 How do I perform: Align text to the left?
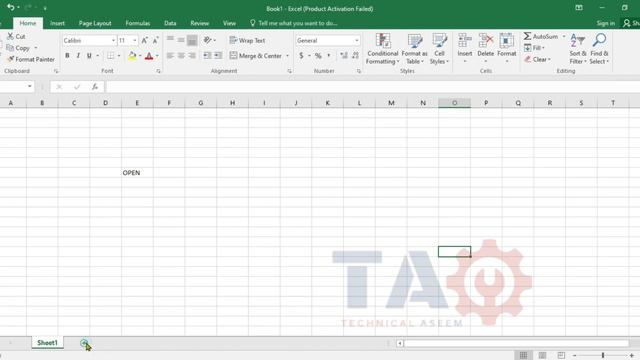click(x=170, y=56)
